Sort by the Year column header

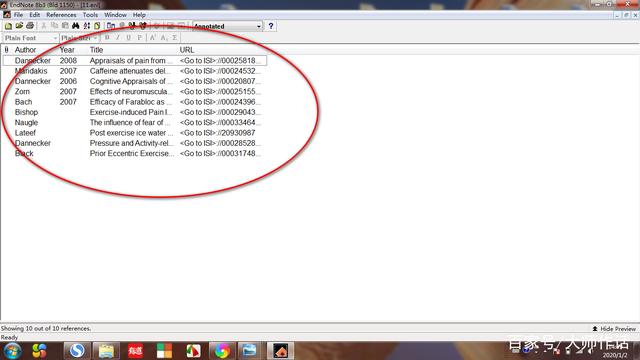coord(67,50)
